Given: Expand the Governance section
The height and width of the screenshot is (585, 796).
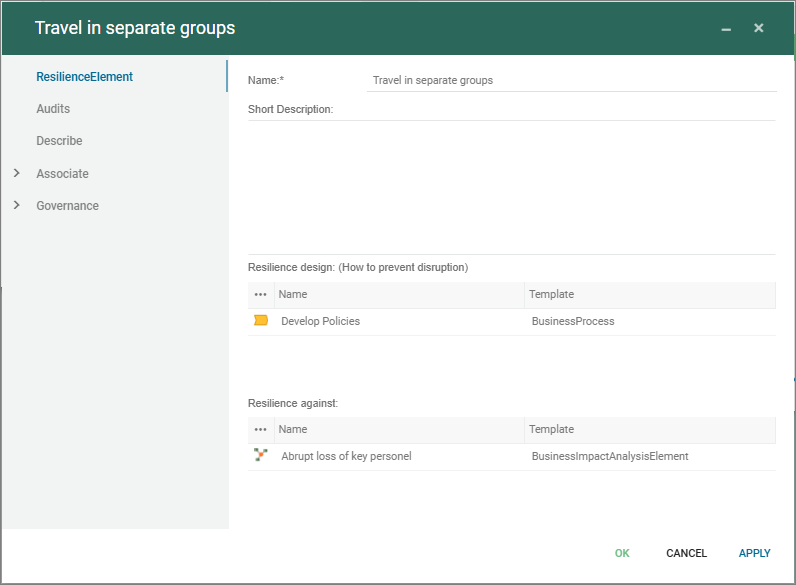Looking at the screenshot, I should pos(17,206).
